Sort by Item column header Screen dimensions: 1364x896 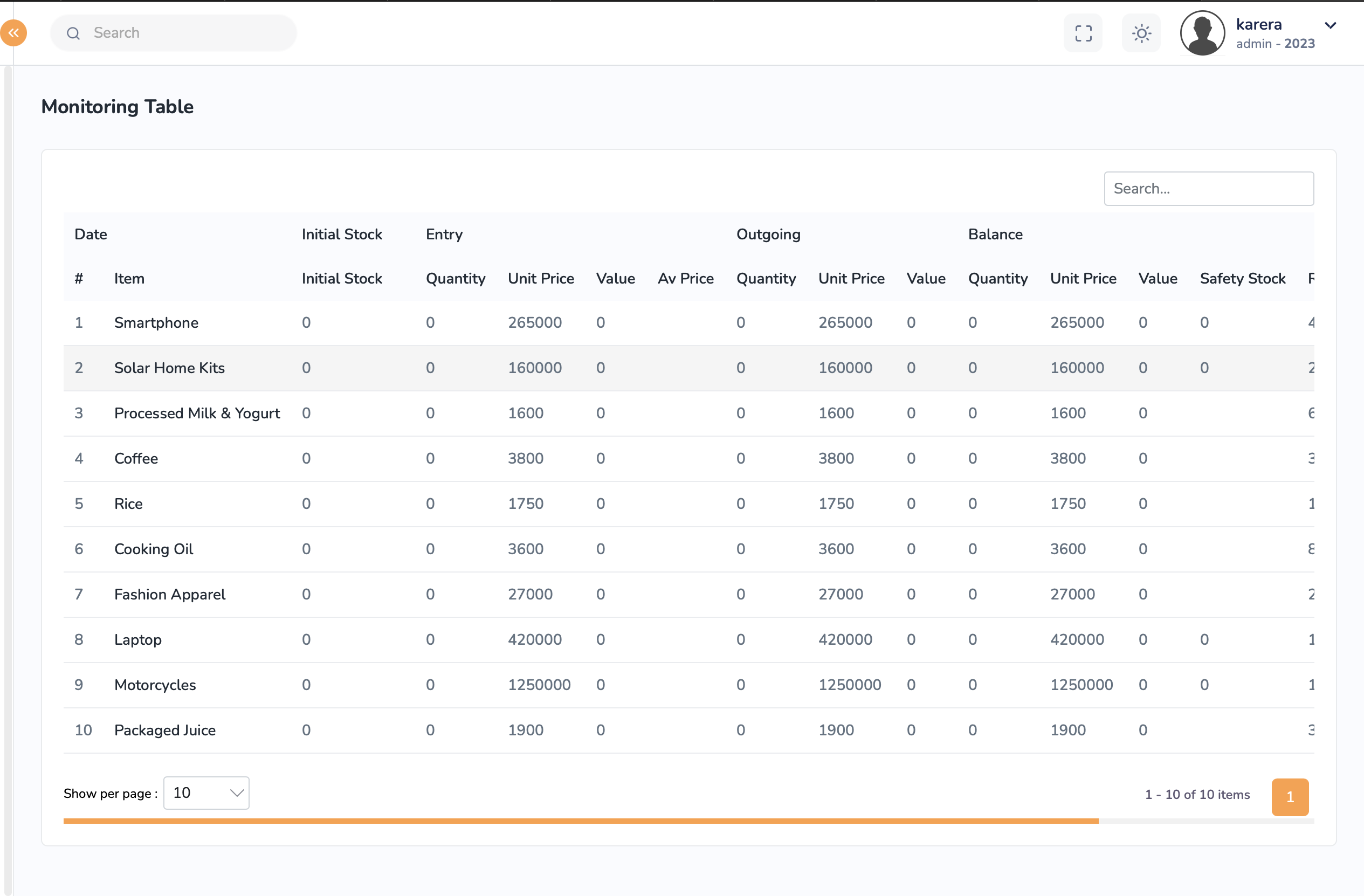tap(129, 279)
